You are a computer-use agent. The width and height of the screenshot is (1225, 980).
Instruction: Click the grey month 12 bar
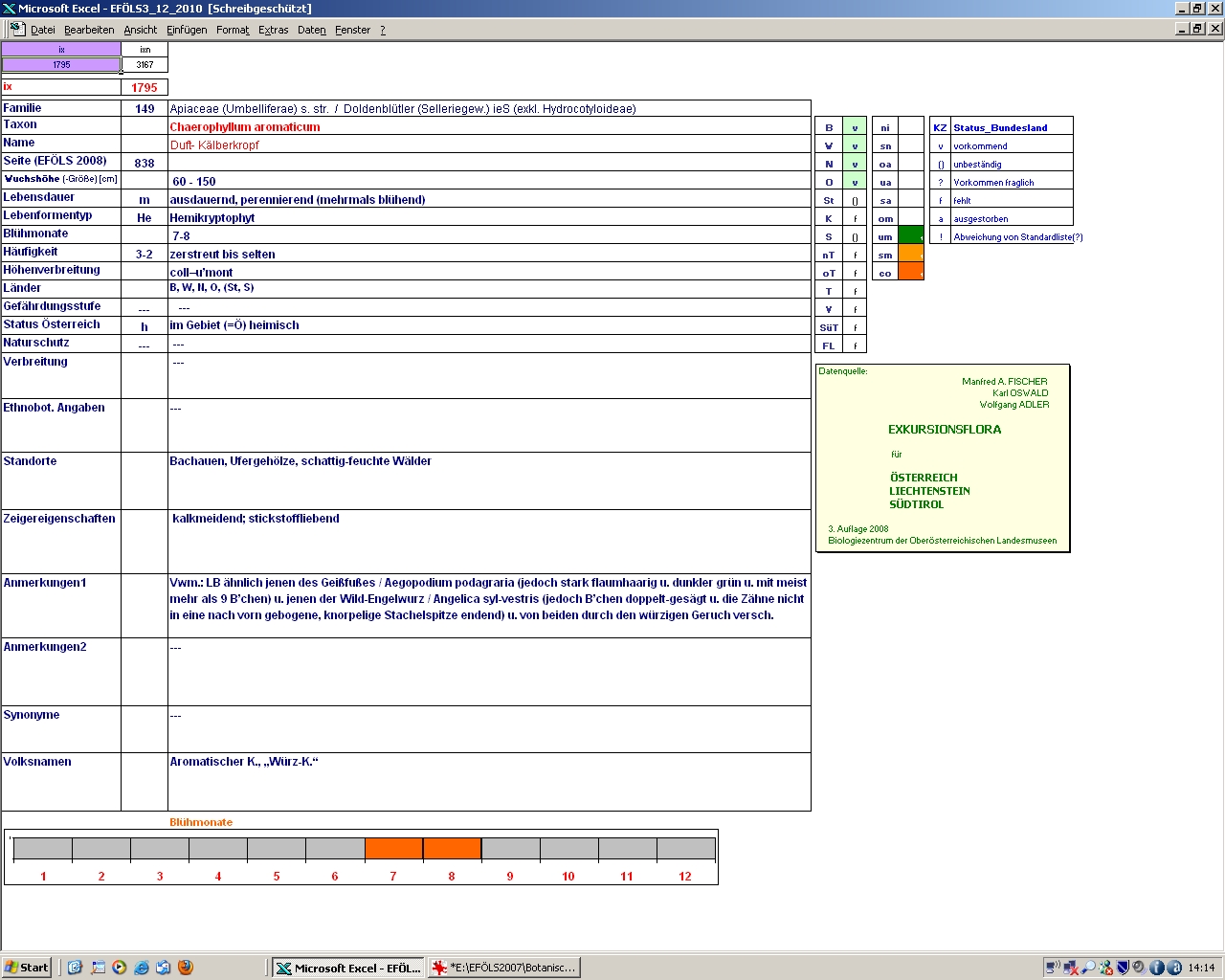pyautogui.click(x=685, y=849)
